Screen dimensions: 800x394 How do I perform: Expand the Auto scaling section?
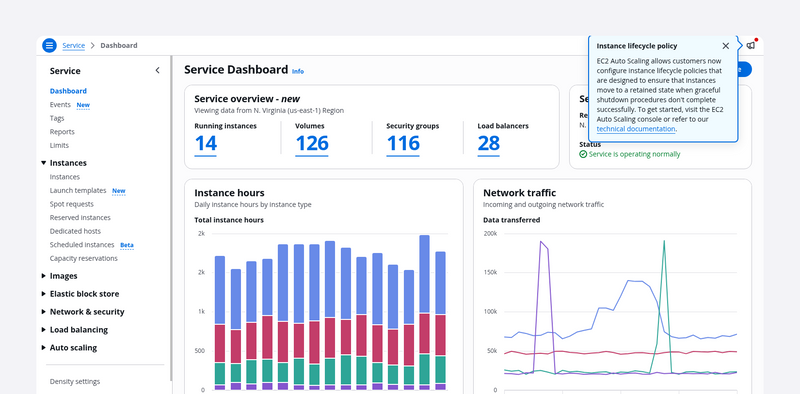43,348
